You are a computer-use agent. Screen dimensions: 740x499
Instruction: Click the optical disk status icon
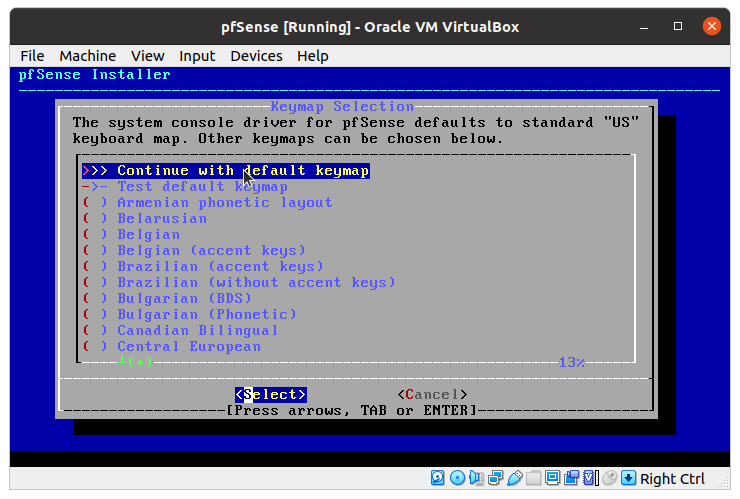click(457, 478)
